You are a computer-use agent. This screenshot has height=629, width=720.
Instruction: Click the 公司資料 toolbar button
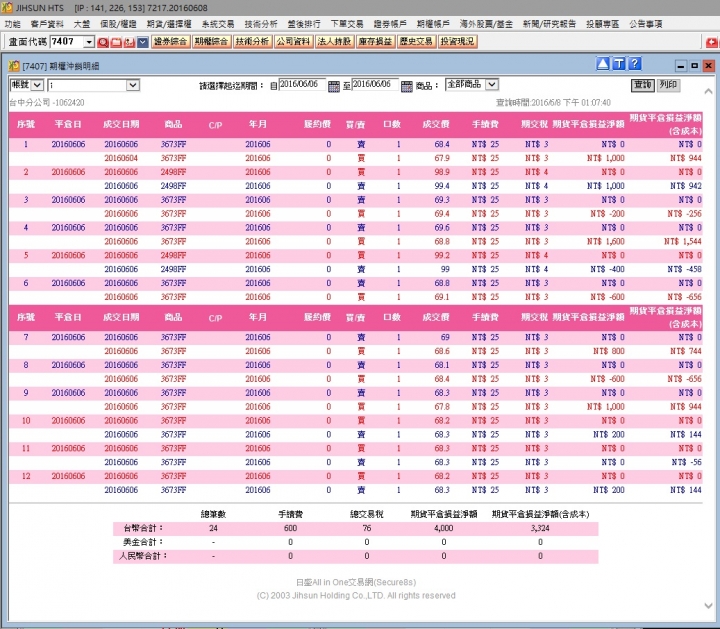click(x=293, y=42)
